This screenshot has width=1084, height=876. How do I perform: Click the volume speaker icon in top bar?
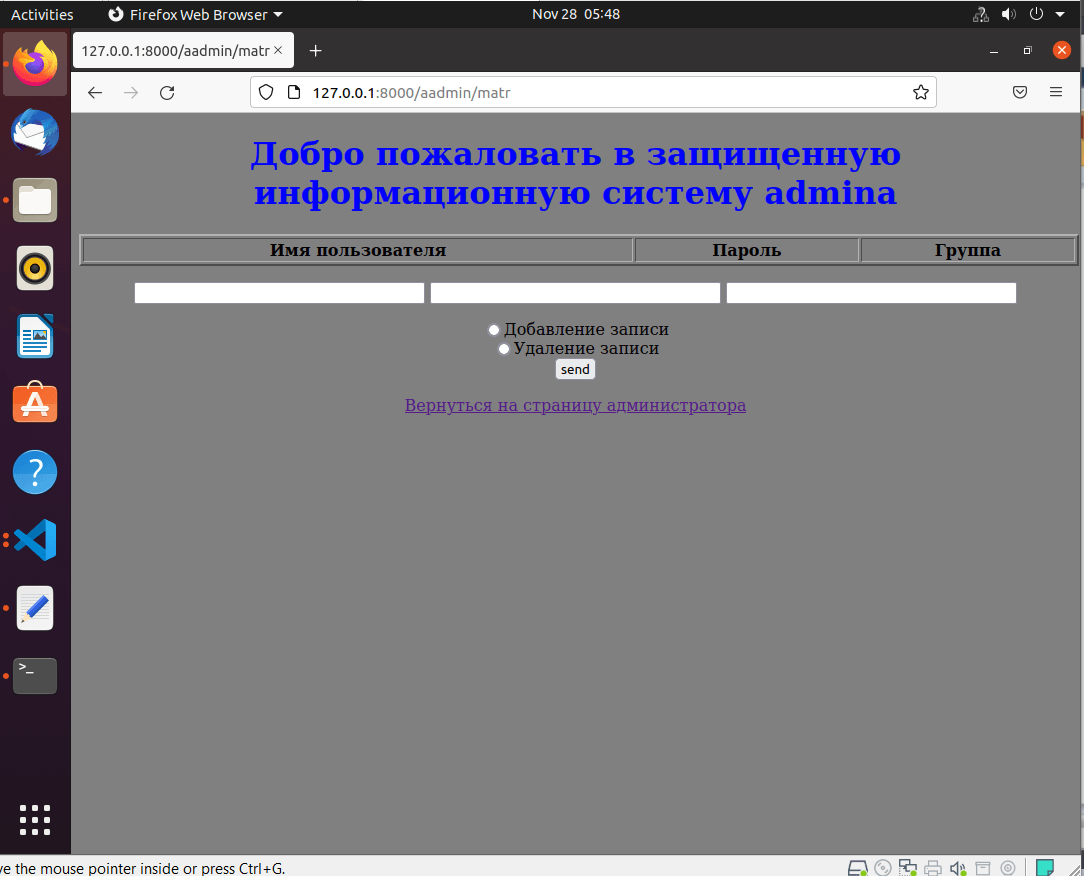point(1008,14)
